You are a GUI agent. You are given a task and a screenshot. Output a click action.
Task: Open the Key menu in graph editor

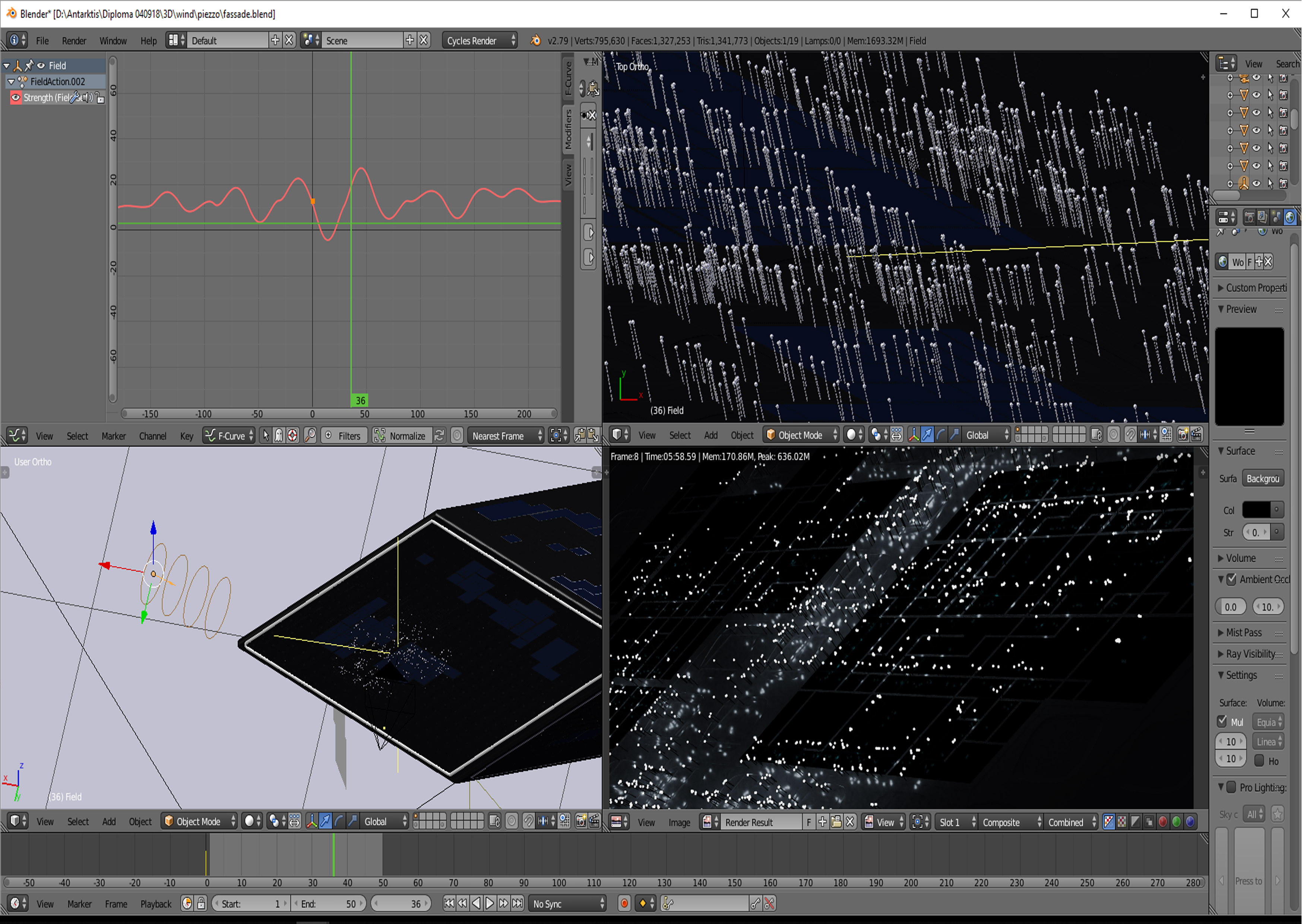pyautogui.click(x=187, y=436)
